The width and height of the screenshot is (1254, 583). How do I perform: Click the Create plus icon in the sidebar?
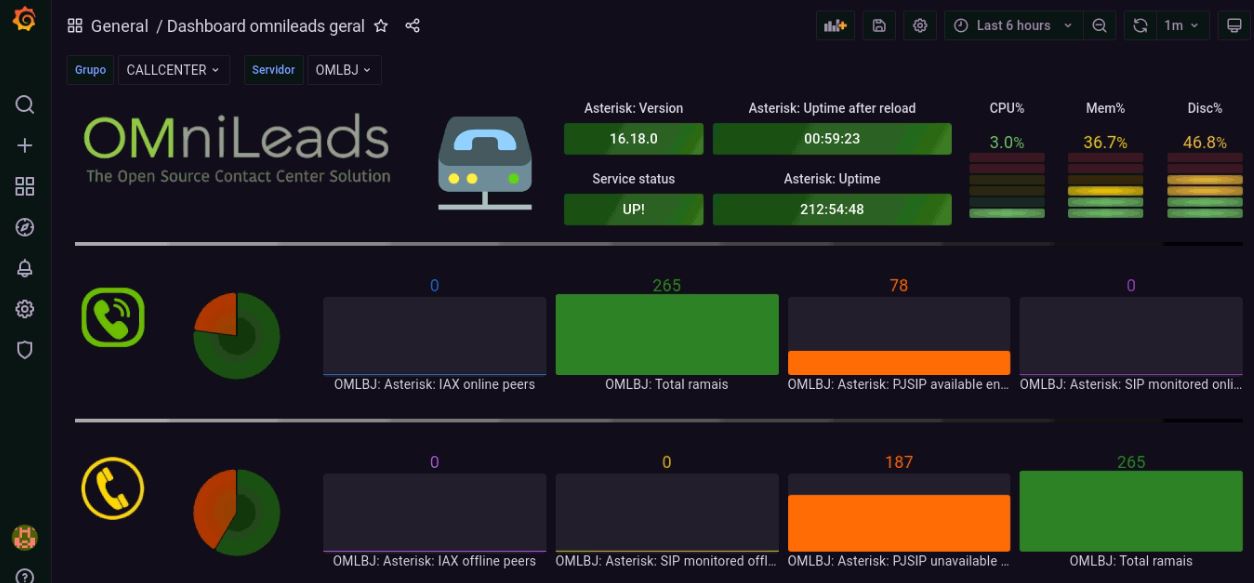pyautogui.click(x=25, y=146)
